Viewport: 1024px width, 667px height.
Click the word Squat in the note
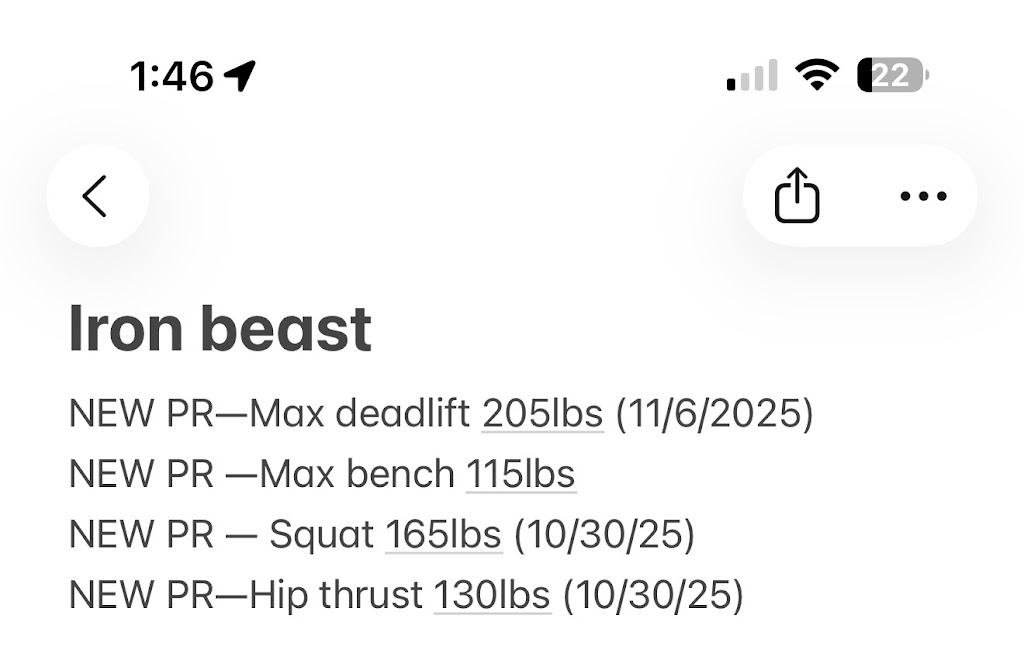[321, 535]
